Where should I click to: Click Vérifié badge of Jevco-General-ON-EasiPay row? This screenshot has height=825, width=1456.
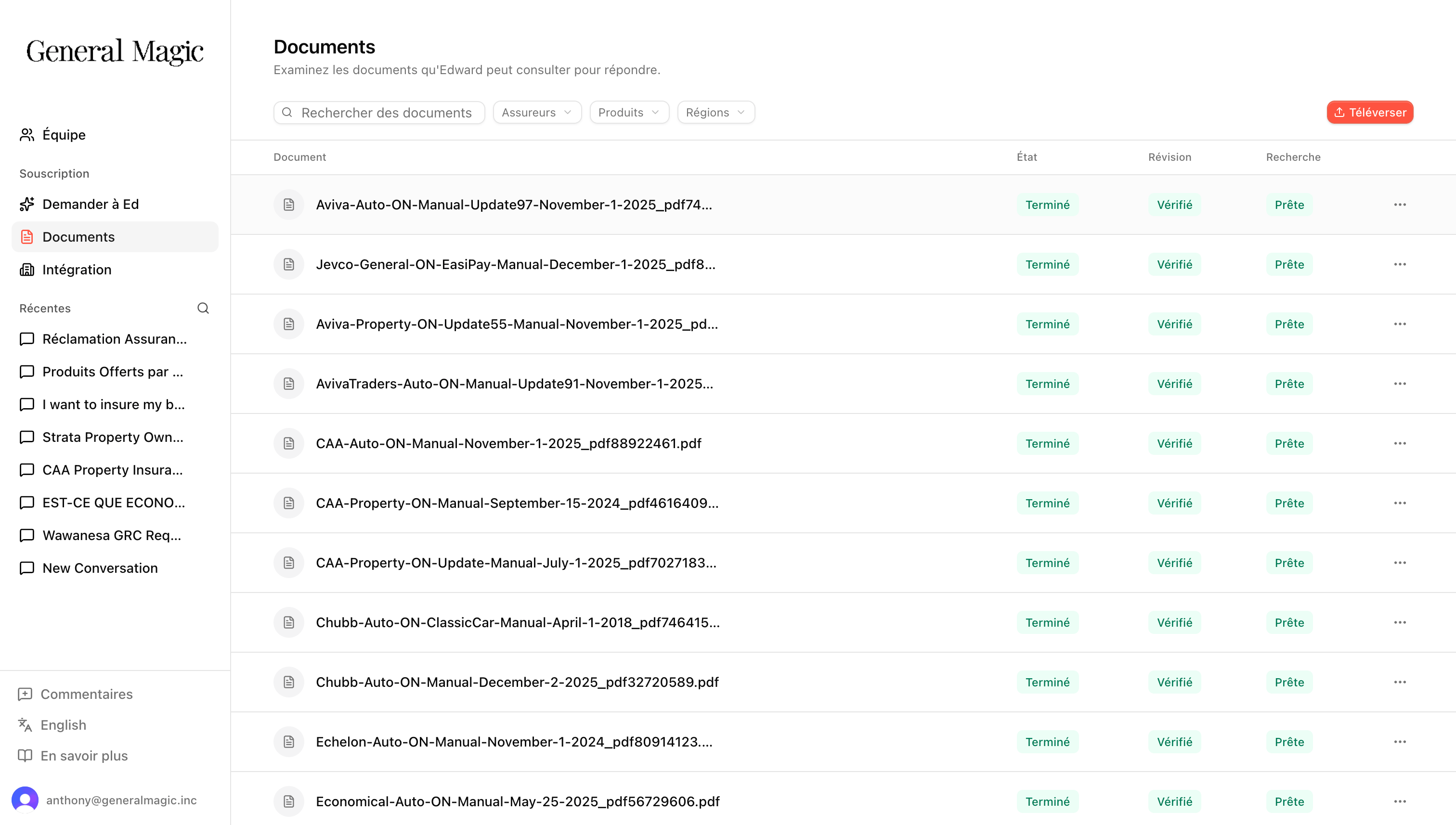coord(1174,265)
